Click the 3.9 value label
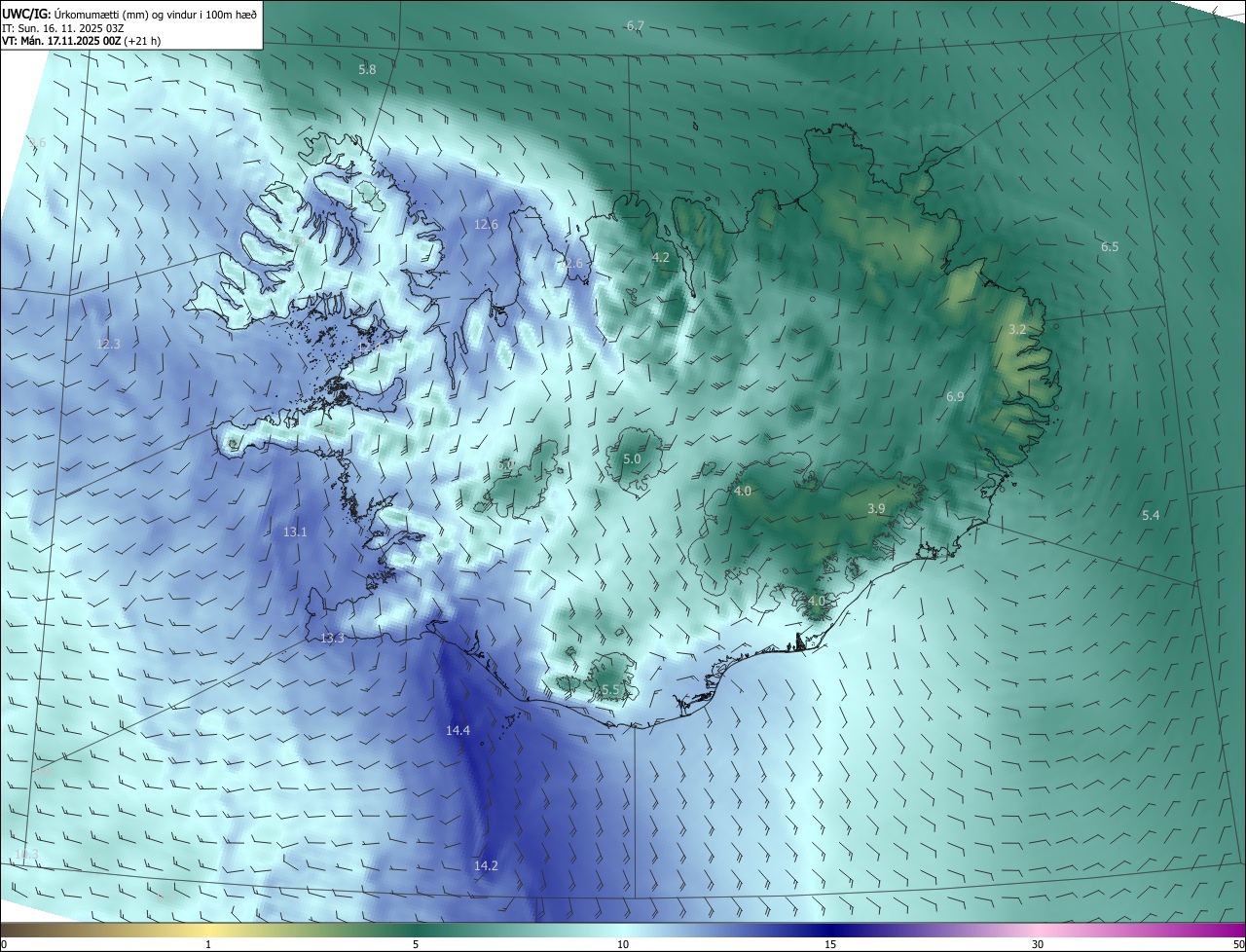This screenshot has width=1246, height=952. pyautogui.click(x=876, y=509)
